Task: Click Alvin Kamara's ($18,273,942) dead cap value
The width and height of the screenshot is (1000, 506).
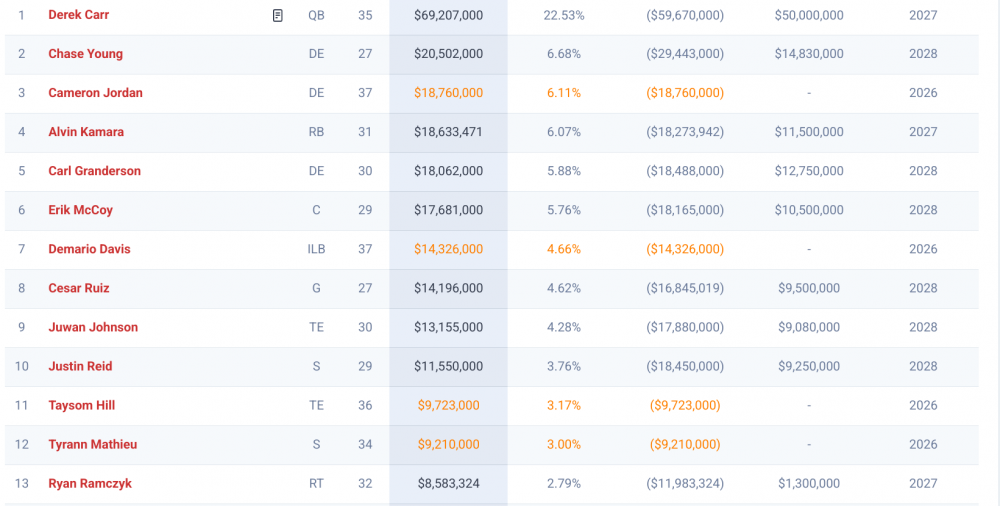Action: (685, 132)
